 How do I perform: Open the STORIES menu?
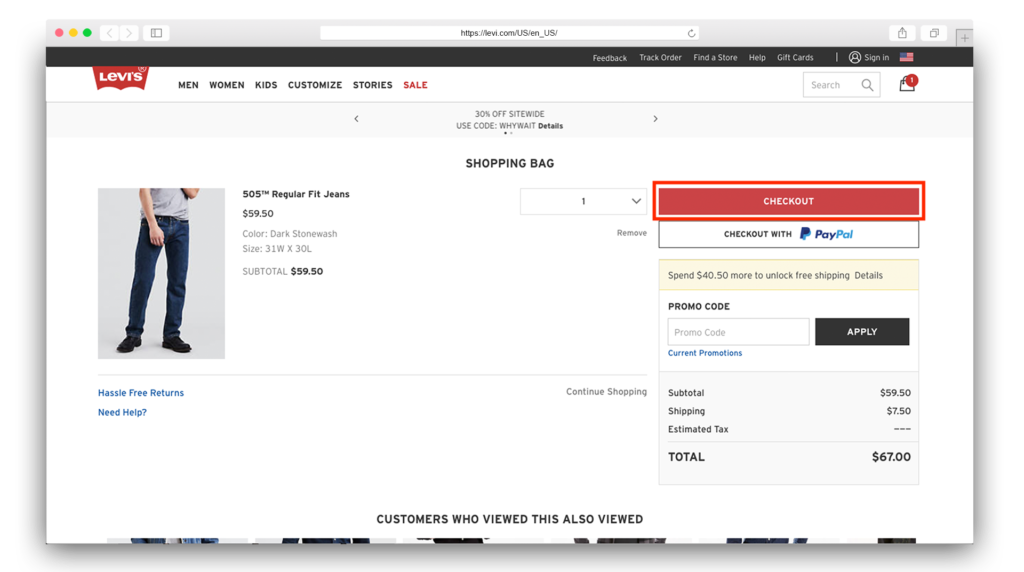[372, 85]
